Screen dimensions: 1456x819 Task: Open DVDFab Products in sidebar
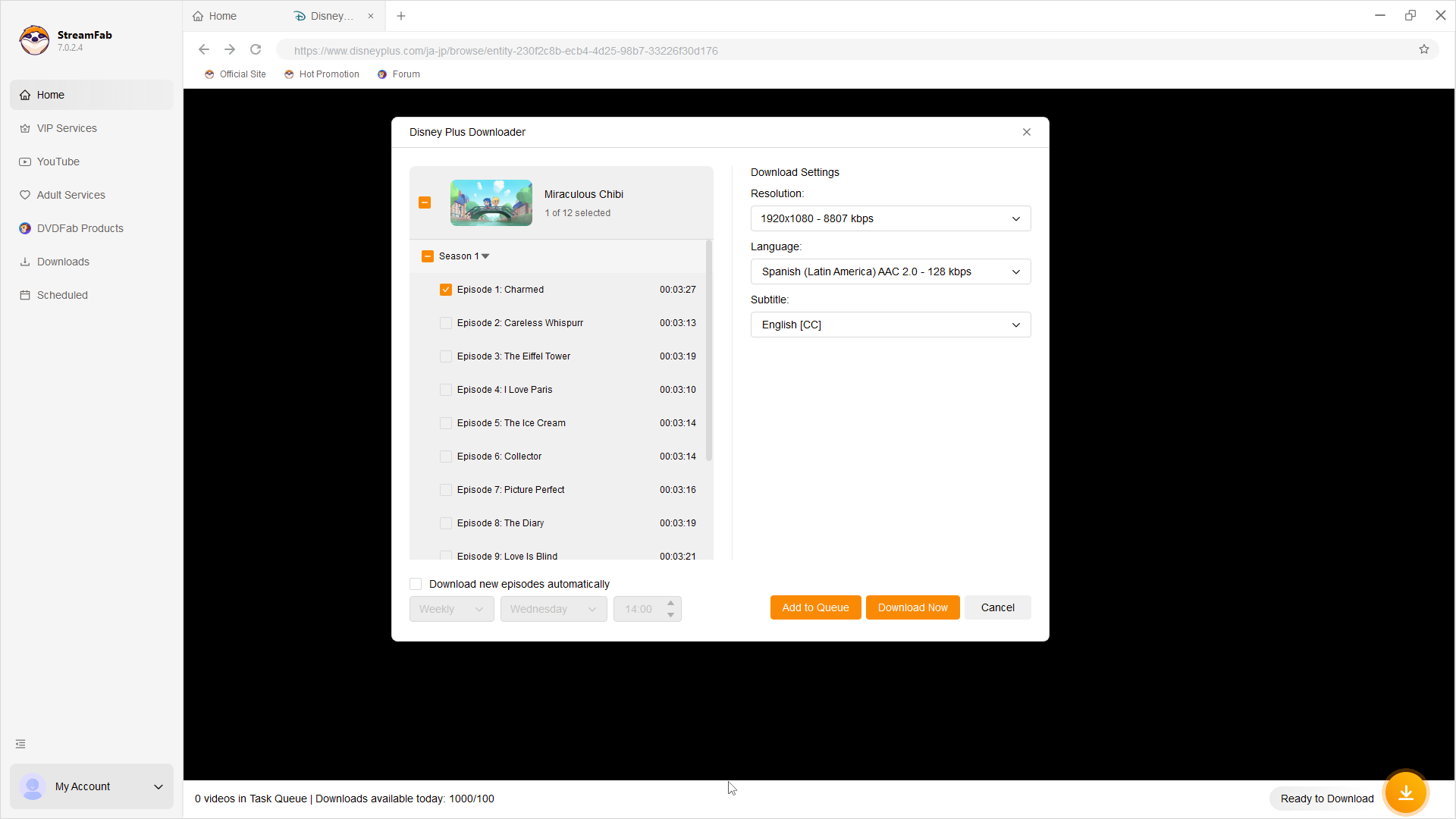[92, 228]
